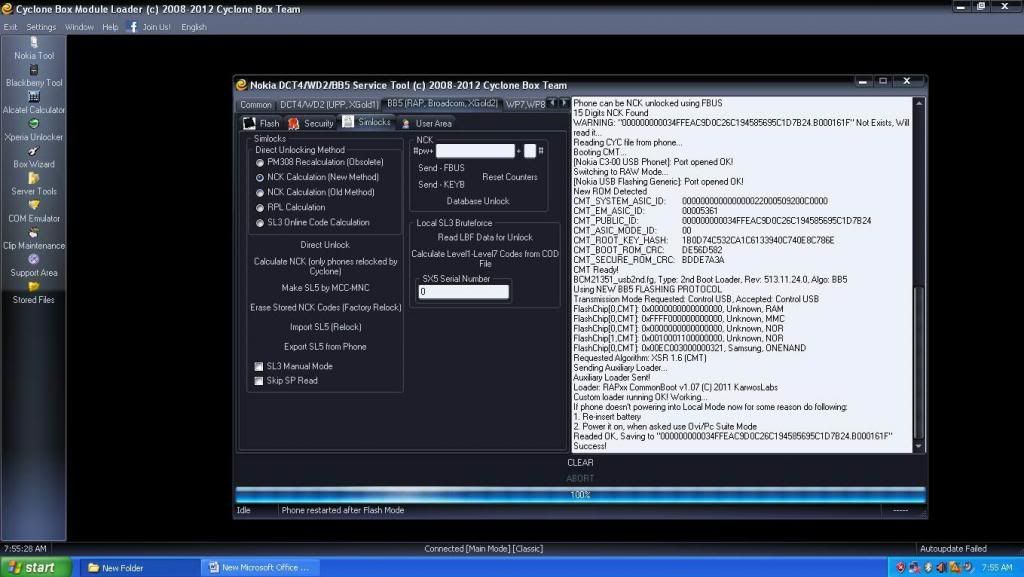The height and width of the screenshot is (577, 1024).
Task: Open the DCT4/WD2 platform tab
Action: tap(328, 104)
